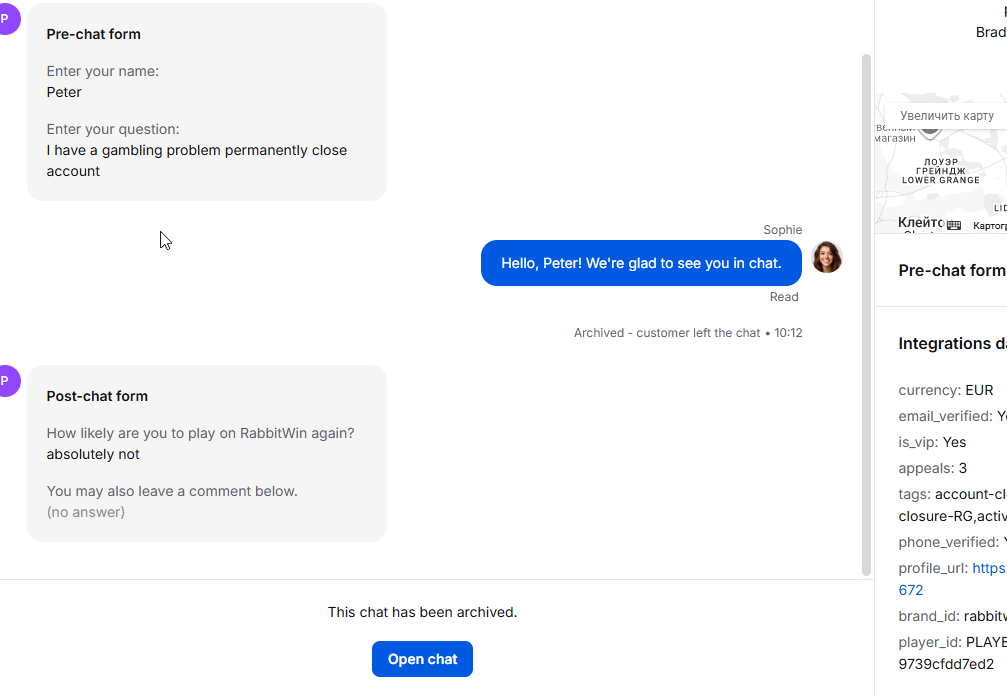
Task: Click the keyboard shortcuts icon on the map
Action: 954,225
